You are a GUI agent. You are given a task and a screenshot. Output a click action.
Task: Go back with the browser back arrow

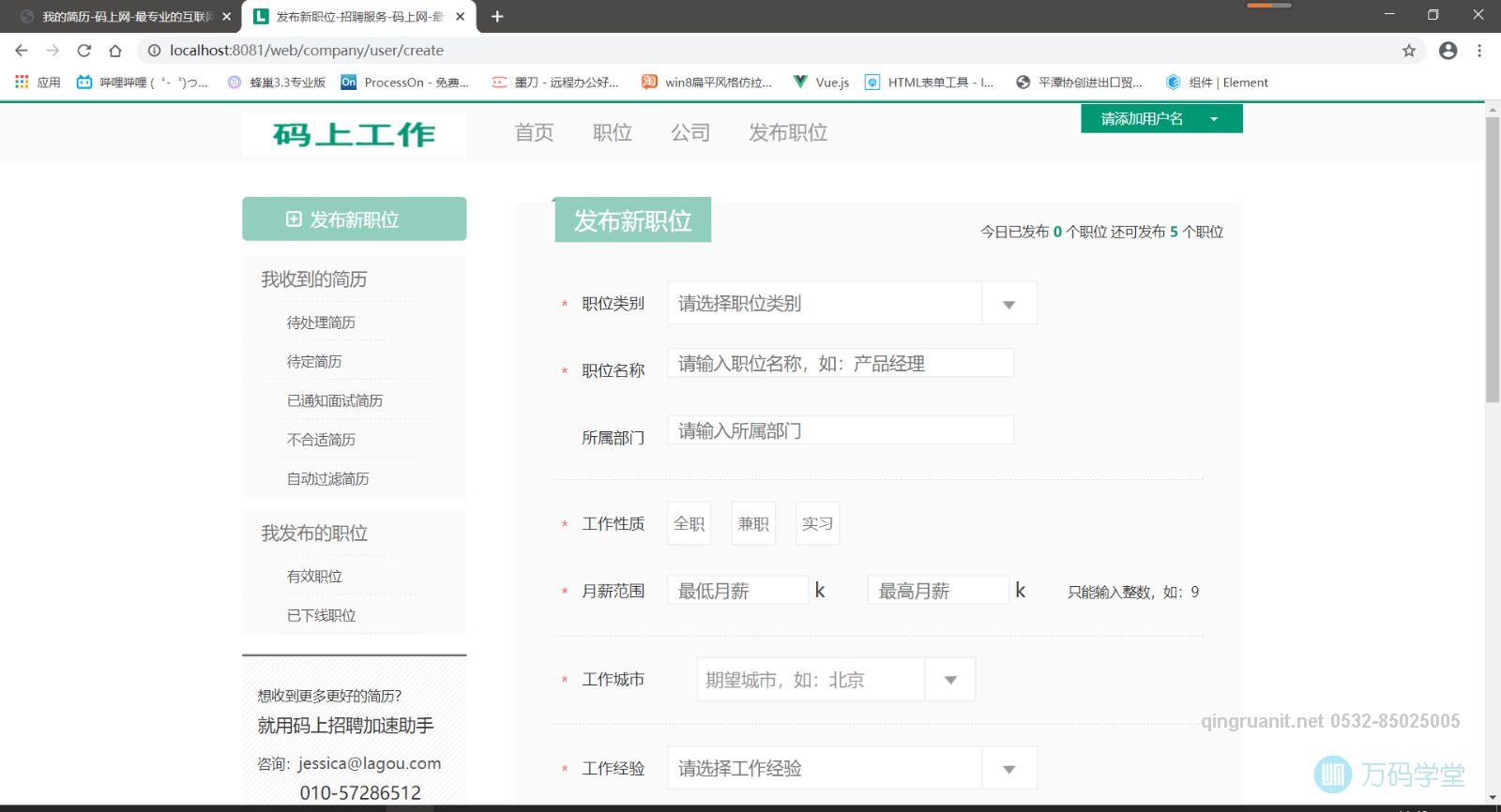[x=22, y=51]
